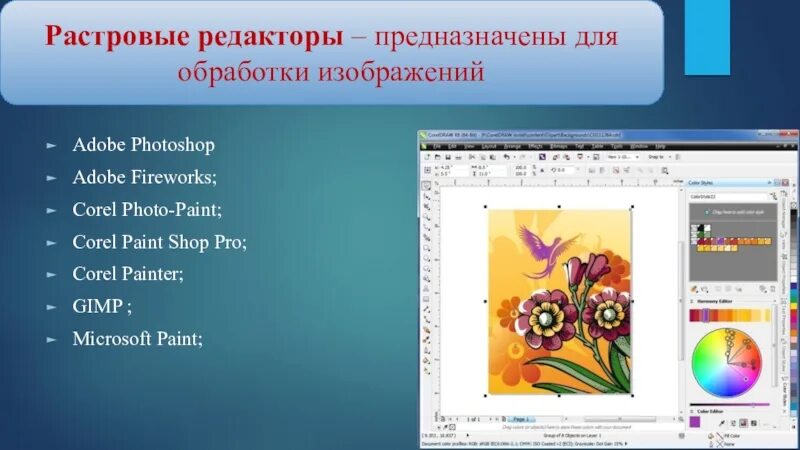Screen dimensions: 800x450
Task: Click the harmony color wheel center
Action: [x=727, y=363]
